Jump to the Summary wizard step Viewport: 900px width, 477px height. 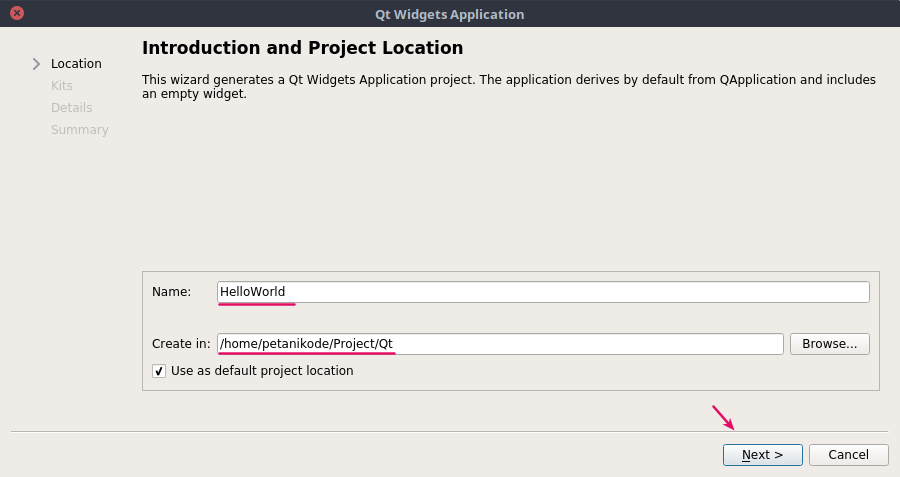coord(80,130)
